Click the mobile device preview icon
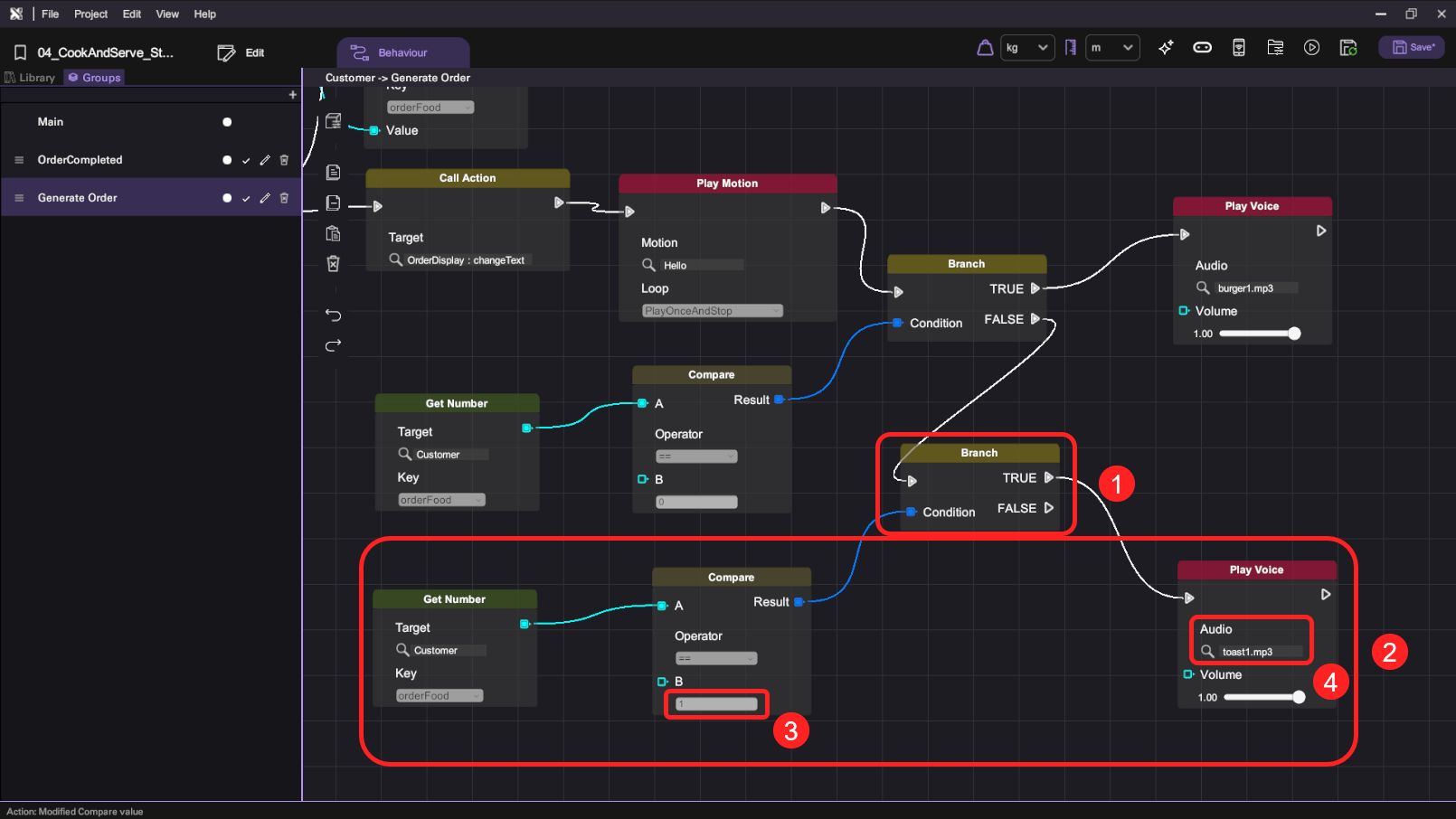The image size is (1456, 819). 1239,48
